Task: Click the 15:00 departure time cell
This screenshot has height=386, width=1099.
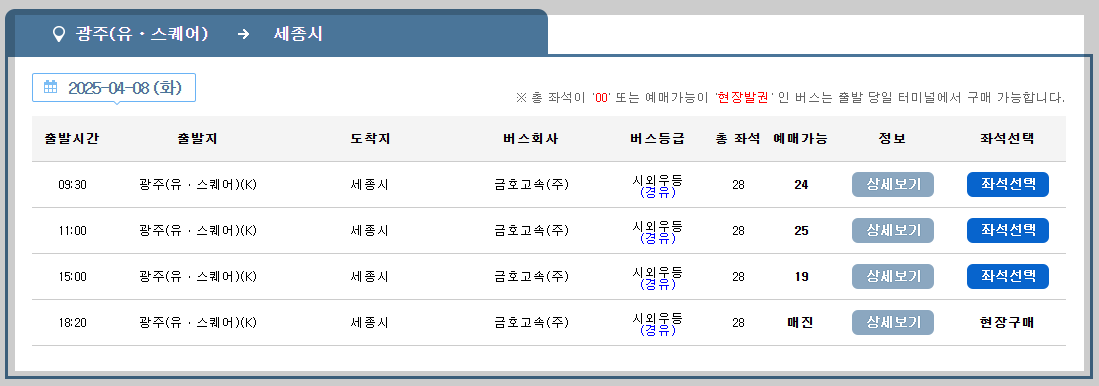Action: click(x=72, y=277)
